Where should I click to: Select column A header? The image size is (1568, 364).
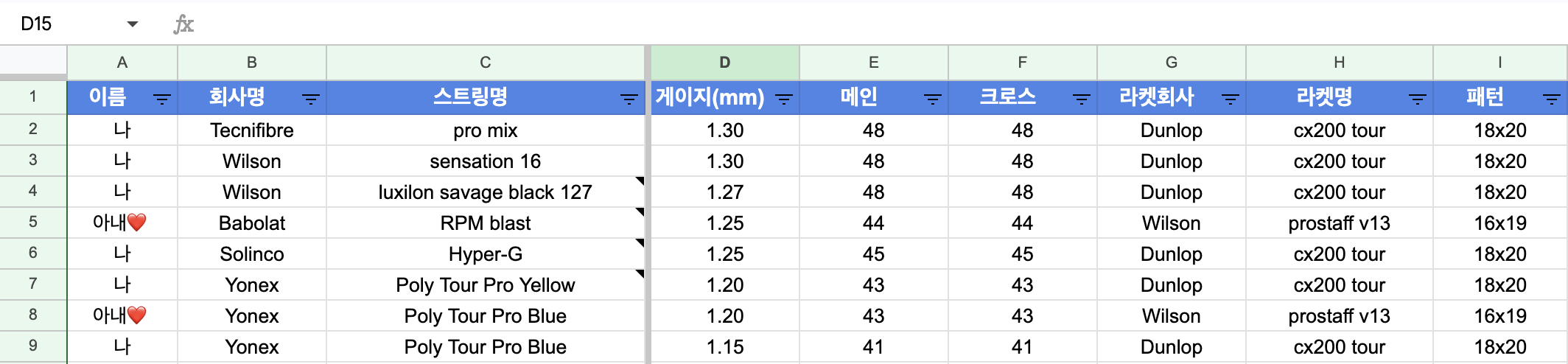(x=122, y=63)
